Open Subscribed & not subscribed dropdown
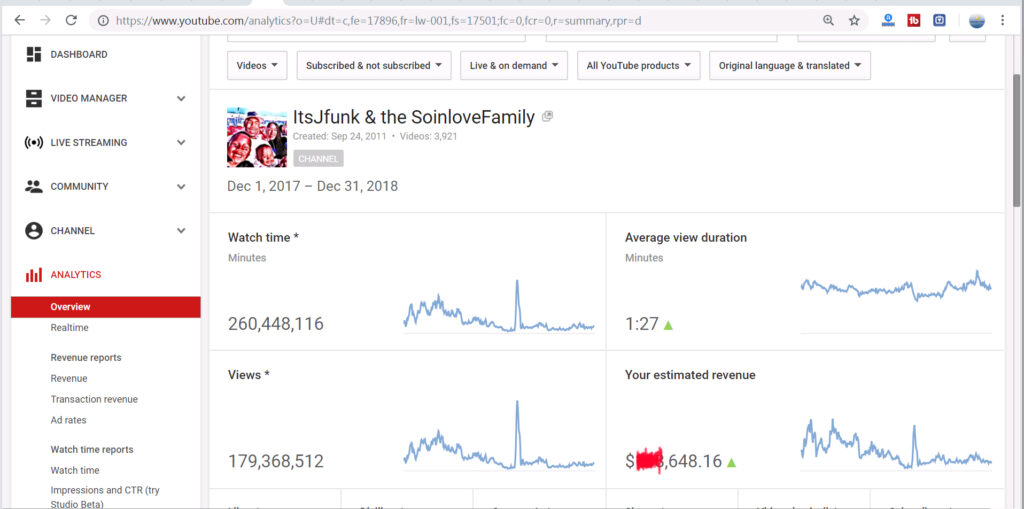This screenshot has height=509, width=1024. click(373, 66)
